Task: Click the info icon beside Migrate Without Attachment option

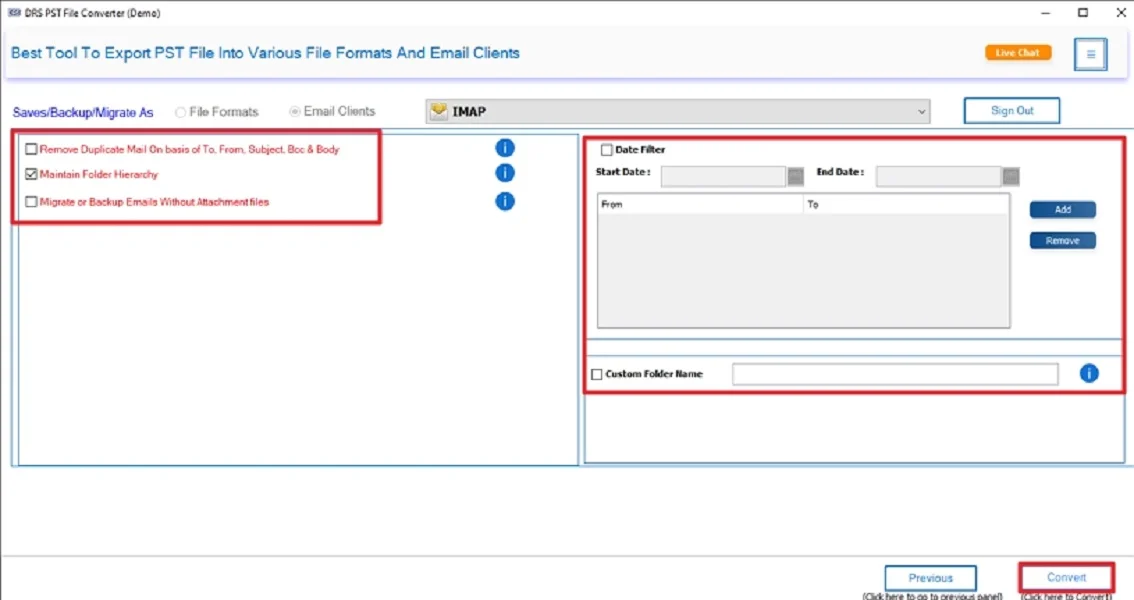Action: tap(505, 201)
